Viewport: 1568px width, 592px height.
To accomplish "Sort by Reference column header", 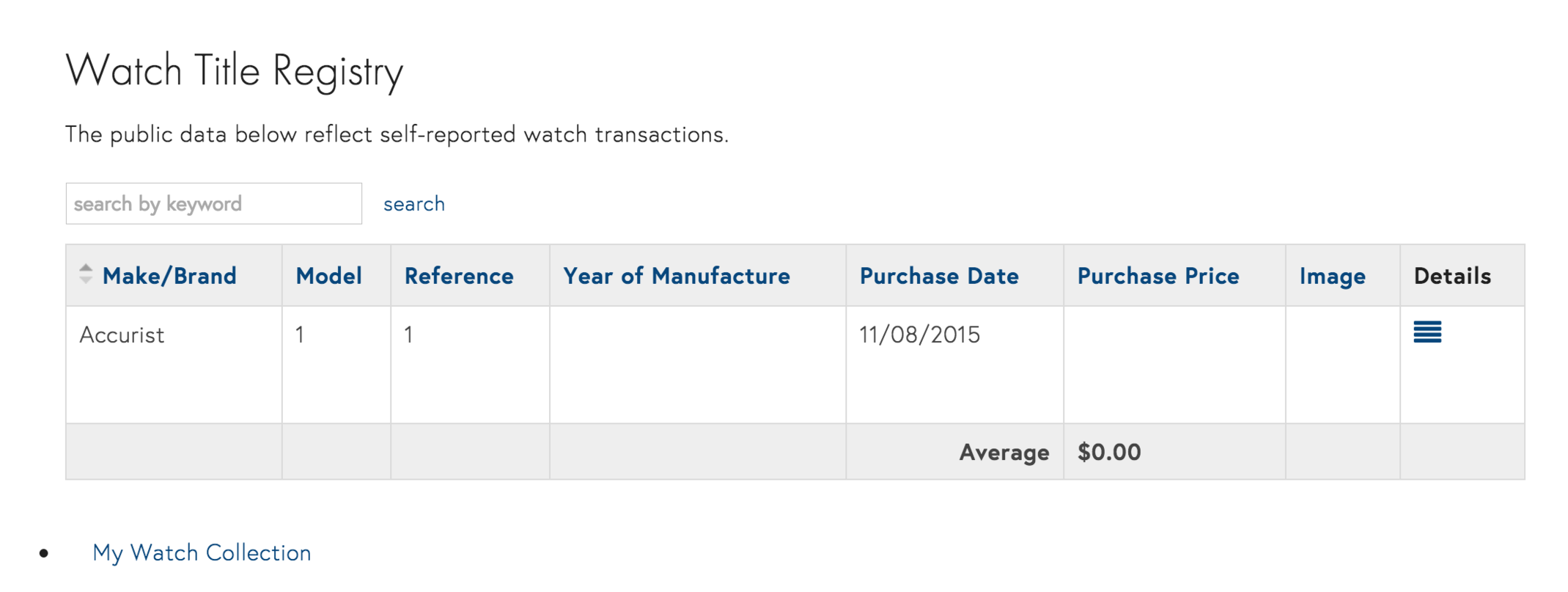I will click(x=459, y=276).
